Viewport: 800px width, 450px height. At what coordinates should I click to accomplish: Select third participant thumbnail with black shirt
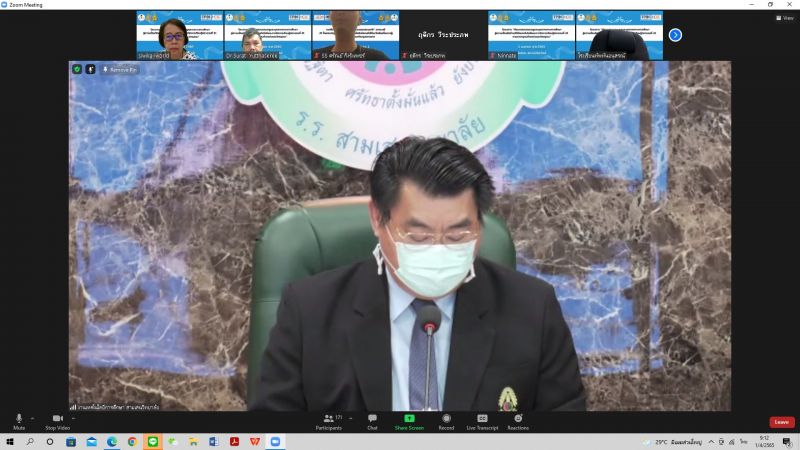[x=356, y=35]
